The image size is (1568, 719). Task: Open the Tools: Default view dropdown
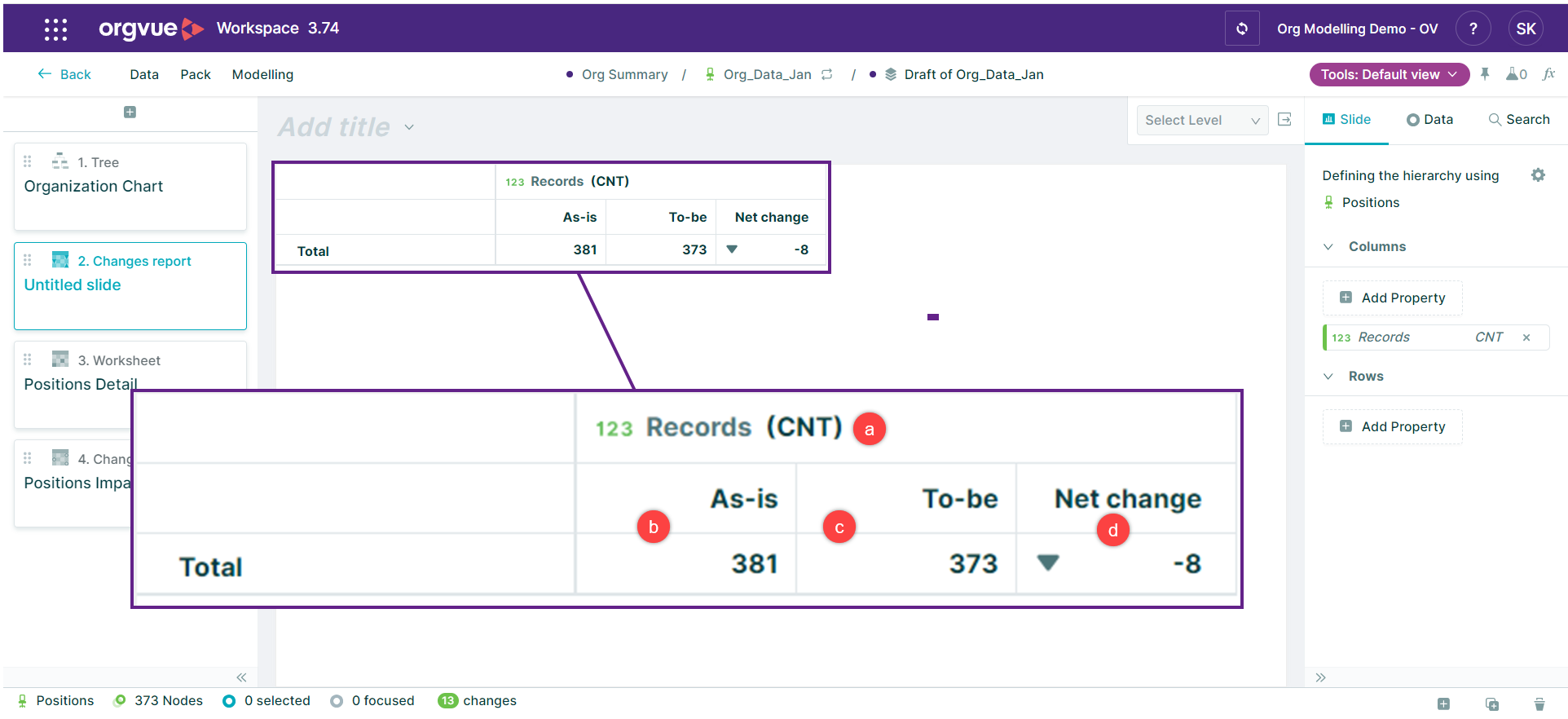pos(1388,74)
